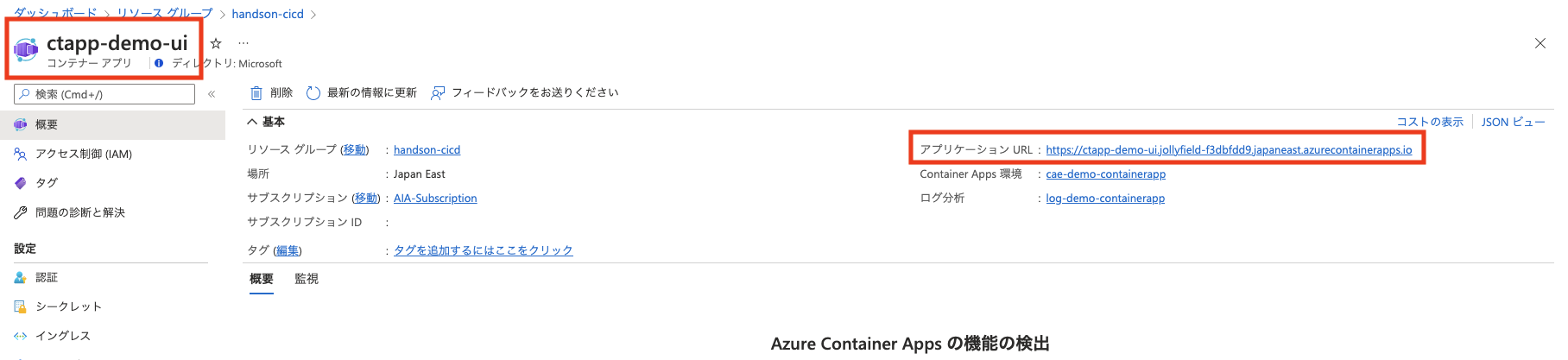Click the favorite star icon beside ctapp-demo-ui
Image resolution: width=1568 pixels, height=360 pixels.
coord(216,43)
